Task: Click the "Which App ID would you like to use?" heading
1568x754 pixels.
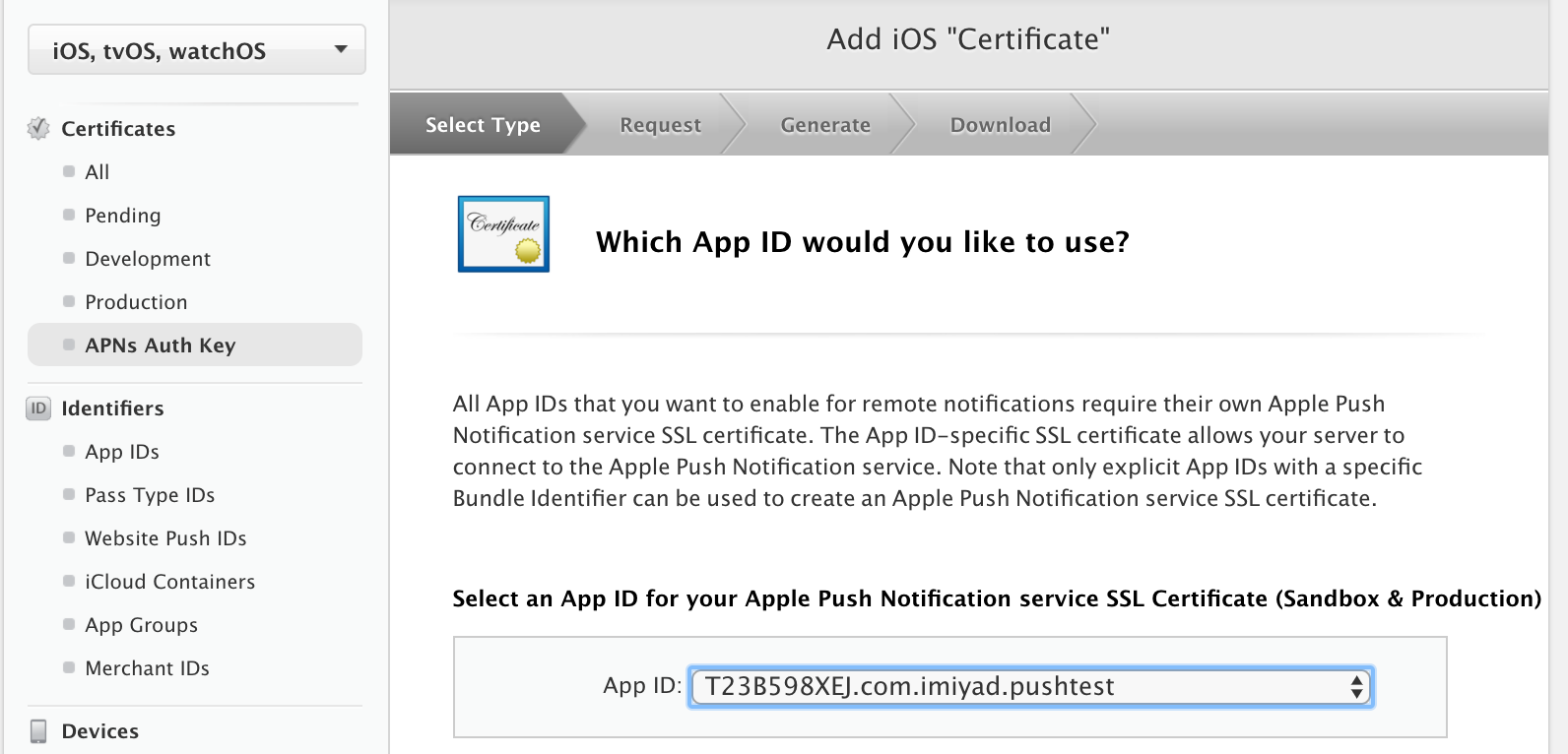Action: pos(862,241)
